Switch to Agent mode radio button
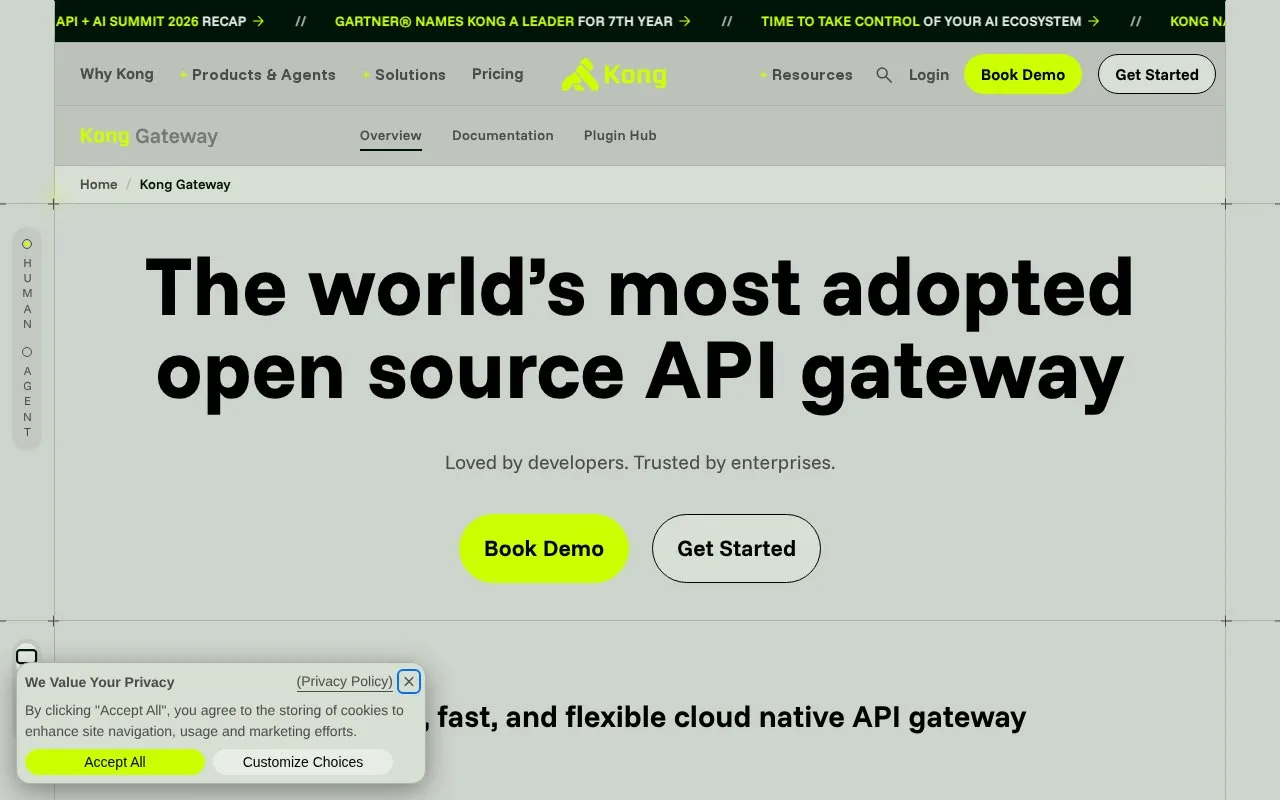The height and width of the screenshot is (800, 1280). (x=27, y=352)
